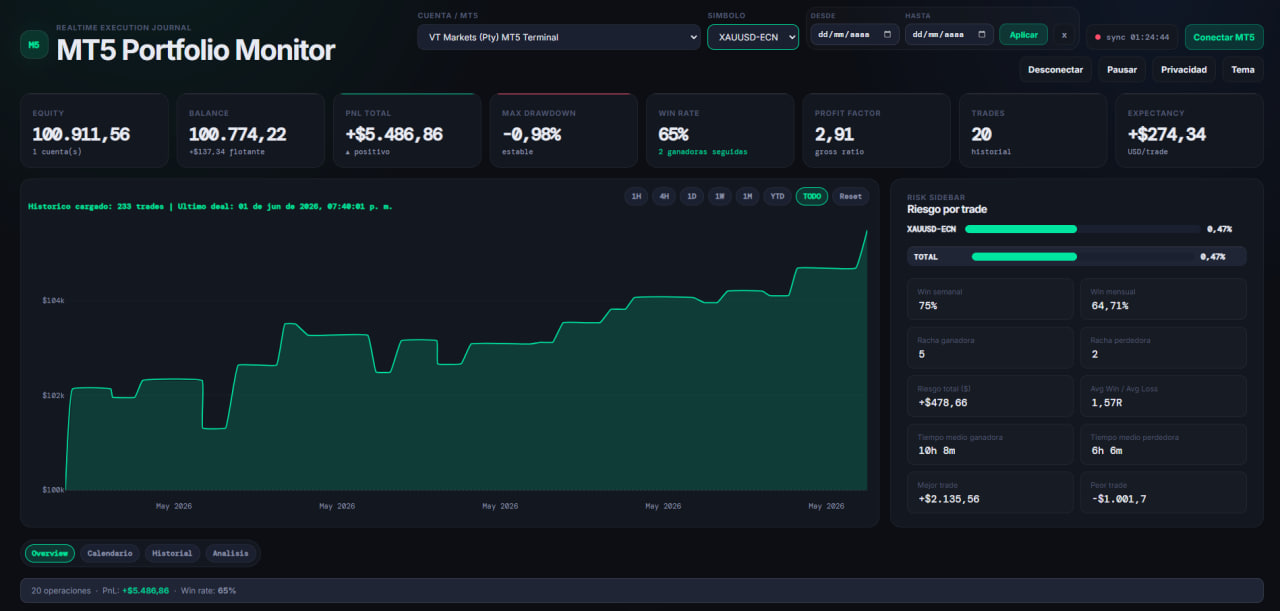Image resolution: width=1280 pixels, height=611 pixels.
Task: Click the Avg Win / Avg Loss 1,57R tile
Action: [1163, 395]
